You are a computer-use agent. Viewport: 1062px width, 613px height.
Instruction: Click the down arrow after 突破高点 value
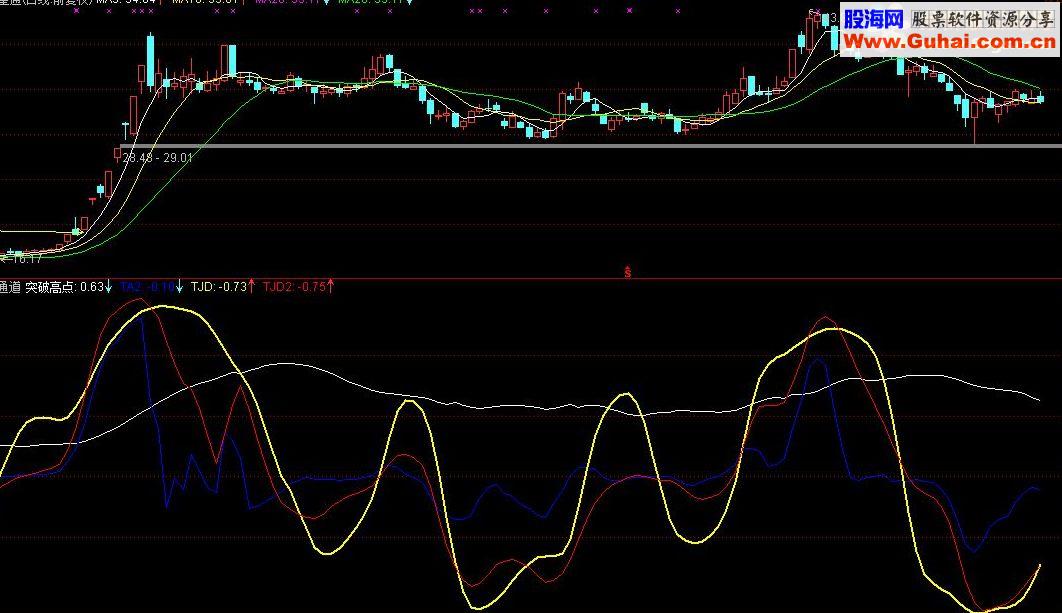coord(108,287)
